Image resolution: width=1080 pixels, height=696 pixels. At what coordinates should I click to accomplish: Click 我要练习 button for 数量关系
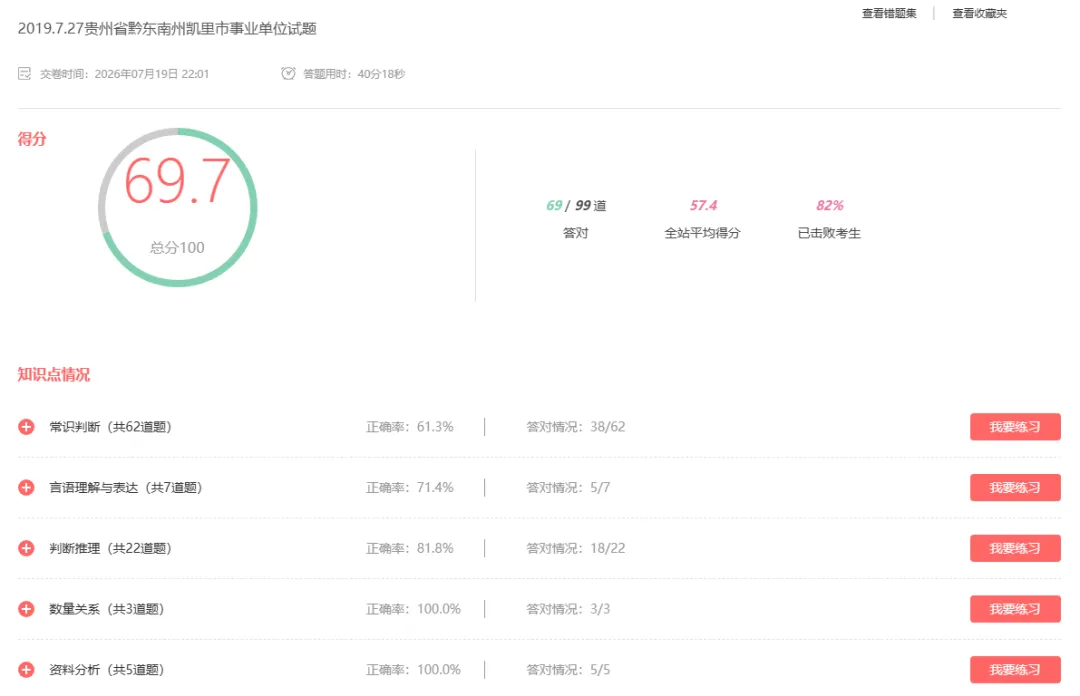point(1015,608)
